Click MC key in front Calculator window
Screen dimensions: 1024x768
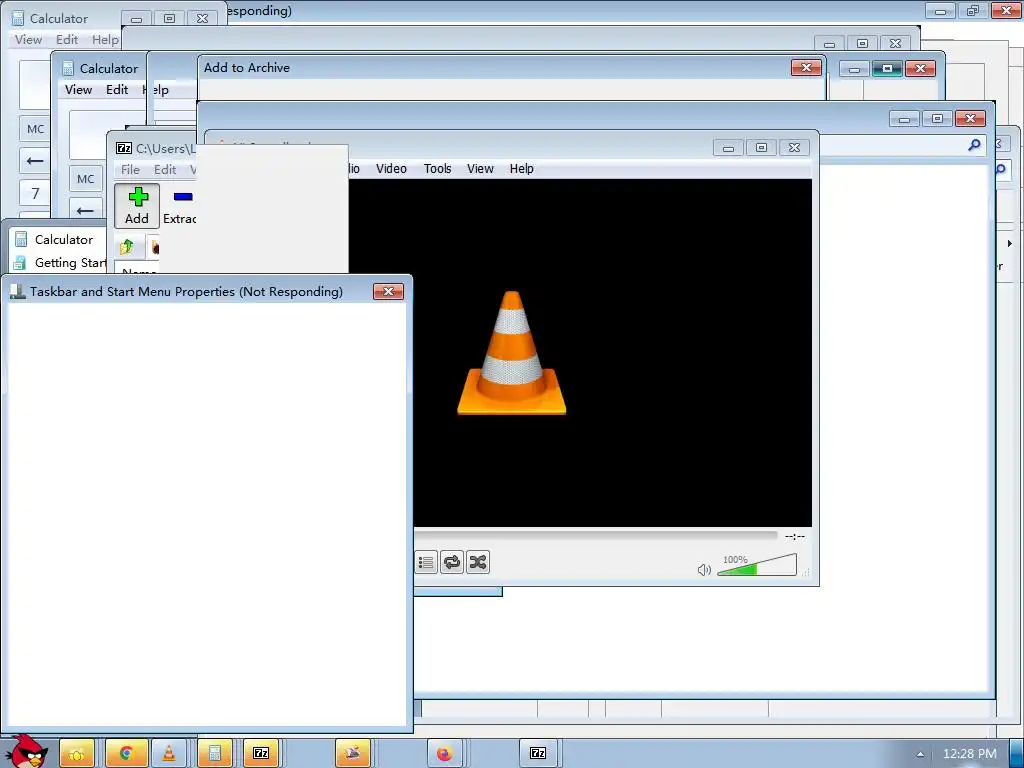(x=86, y=179)
